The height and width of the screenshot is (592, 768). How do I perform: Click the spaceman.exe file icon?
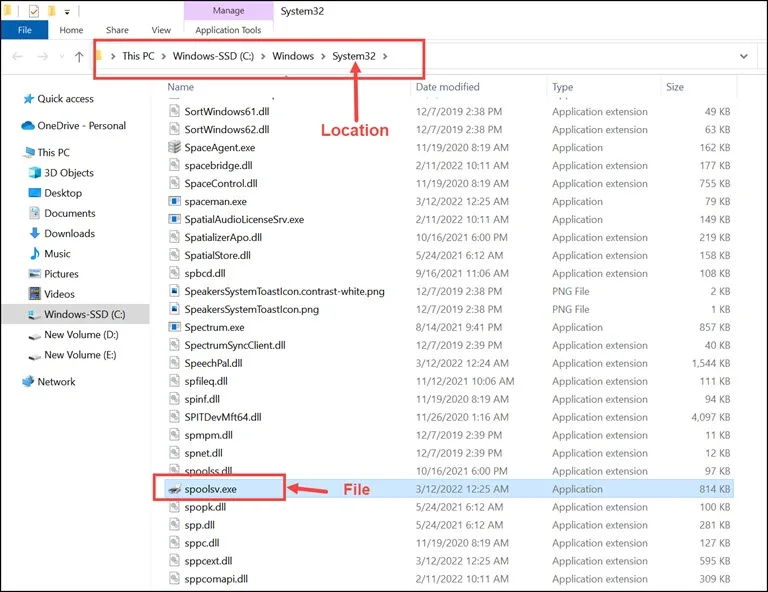point(174,201)
